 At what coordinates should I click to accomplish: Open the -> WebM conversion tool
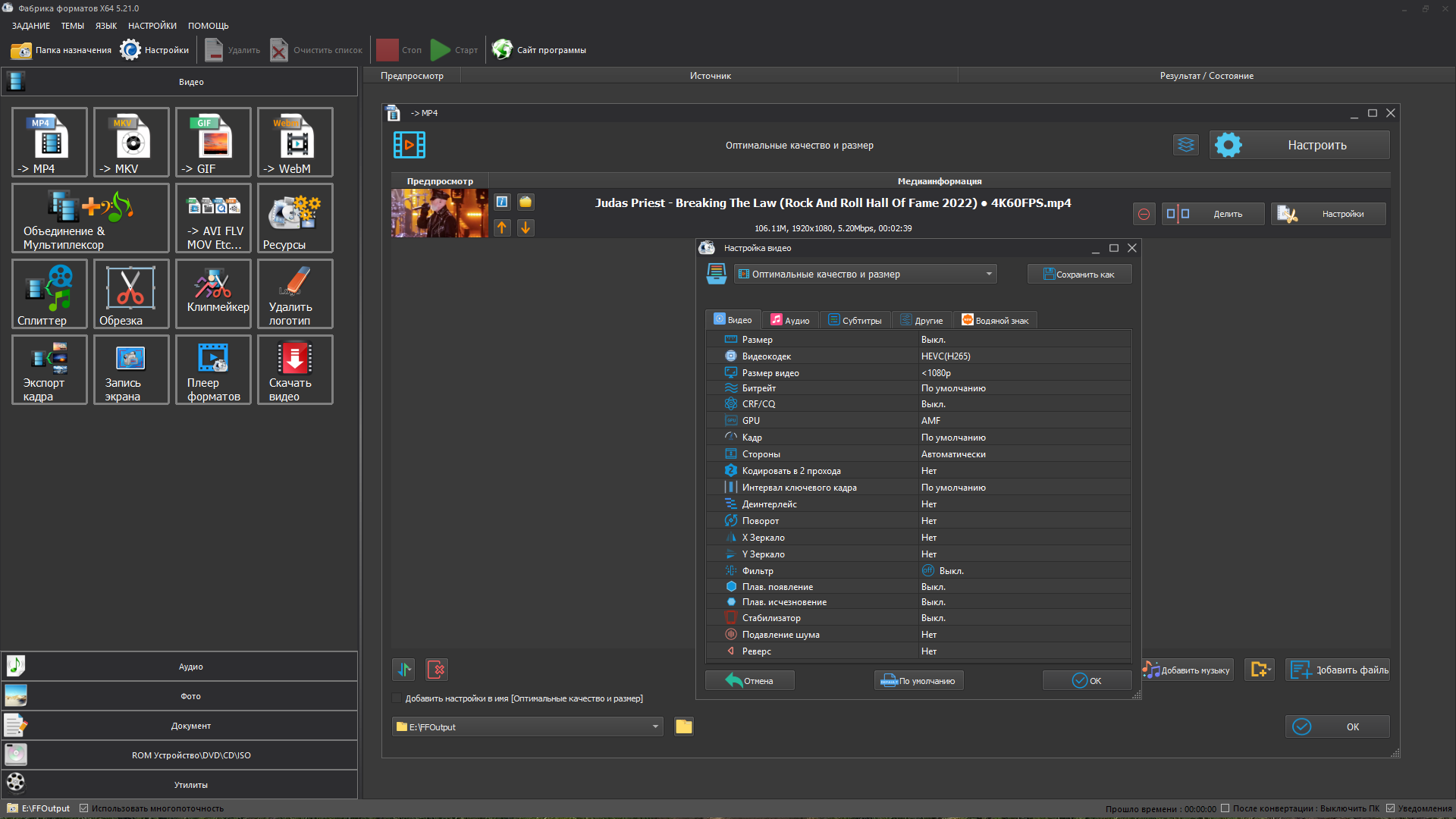(295, 143)
